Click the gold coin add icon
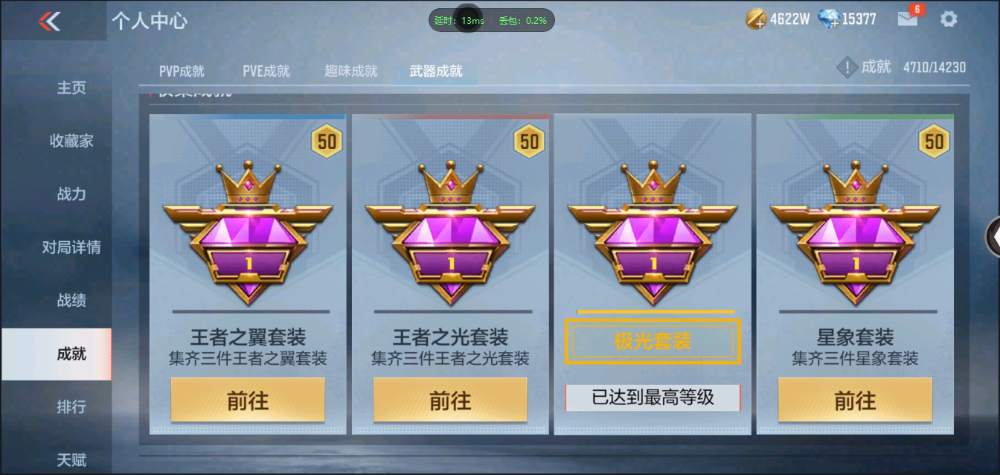The height and width of the screenshot is (475, 1000). tap(756, 20)
